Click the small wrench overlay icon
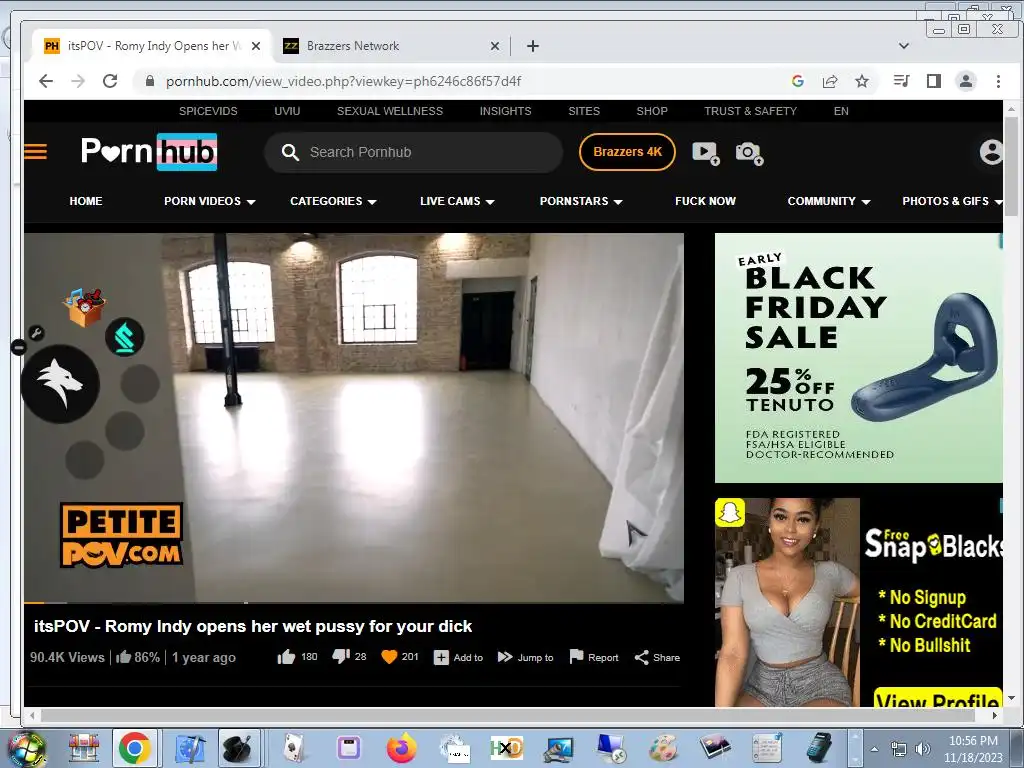 [x=37, y=333]
